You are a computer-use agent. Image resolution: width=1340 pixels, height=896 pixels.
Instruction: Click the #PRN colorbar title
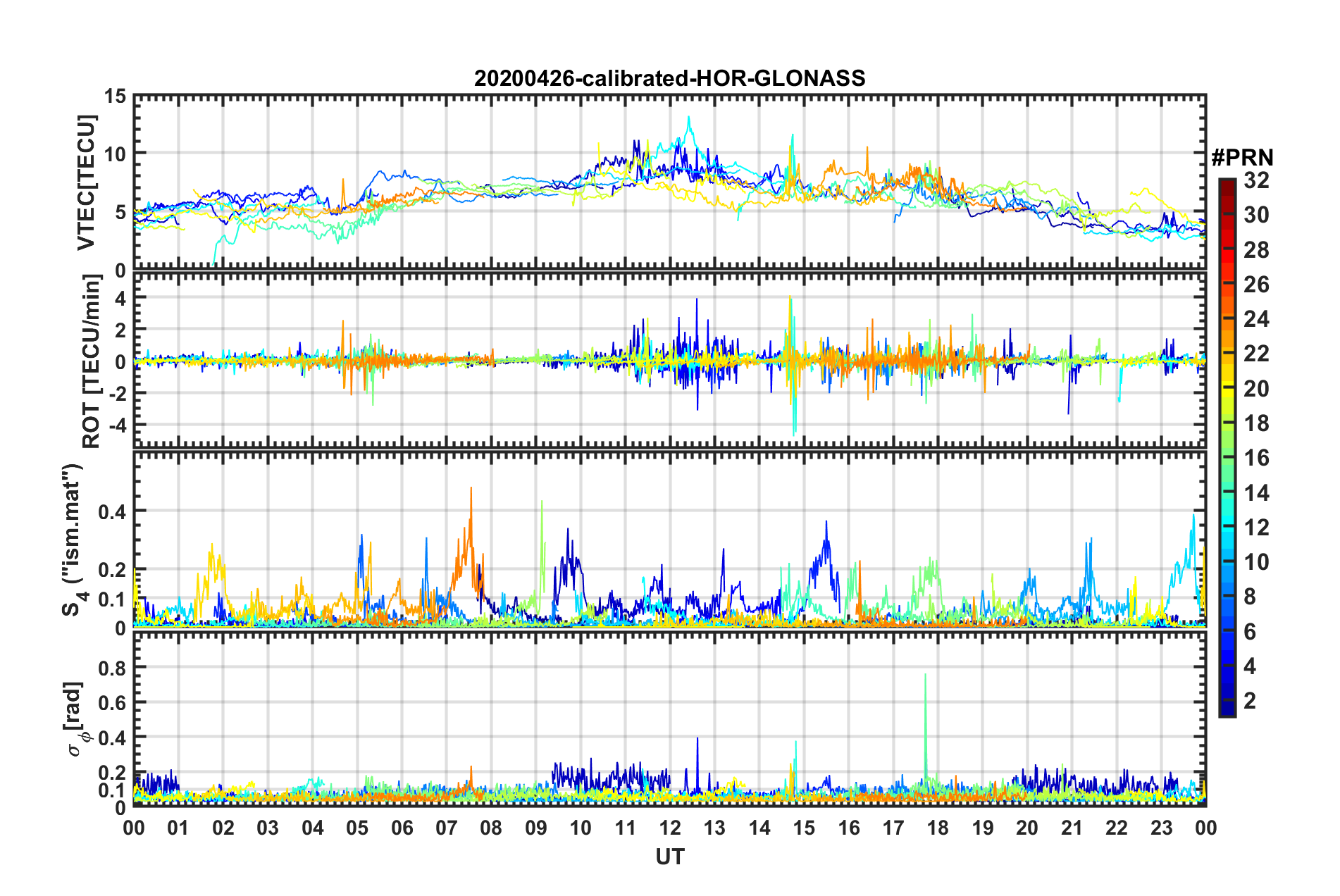pos(1242,158)
